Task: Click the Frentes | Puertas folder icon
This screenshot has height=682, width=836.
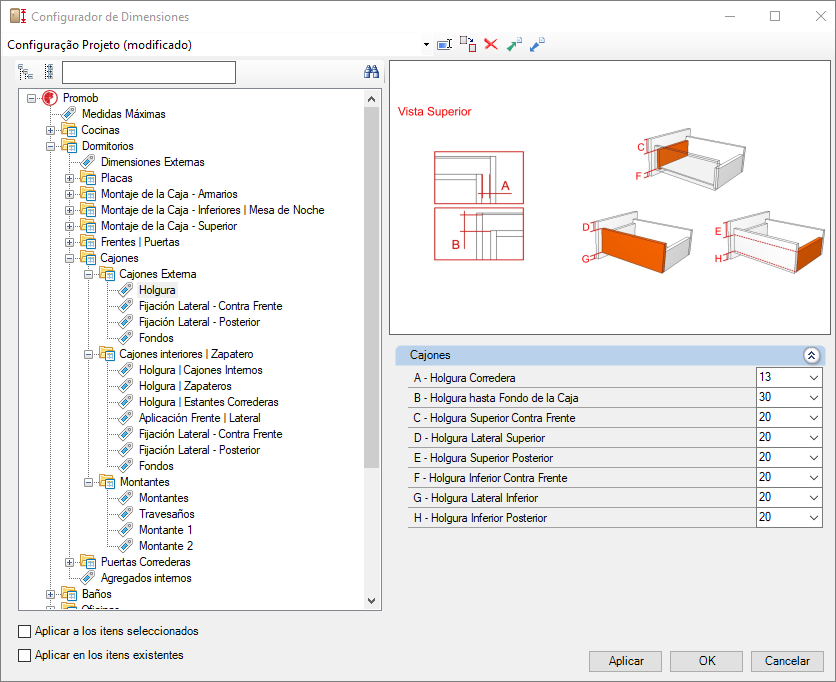Action: coord(88,242)
